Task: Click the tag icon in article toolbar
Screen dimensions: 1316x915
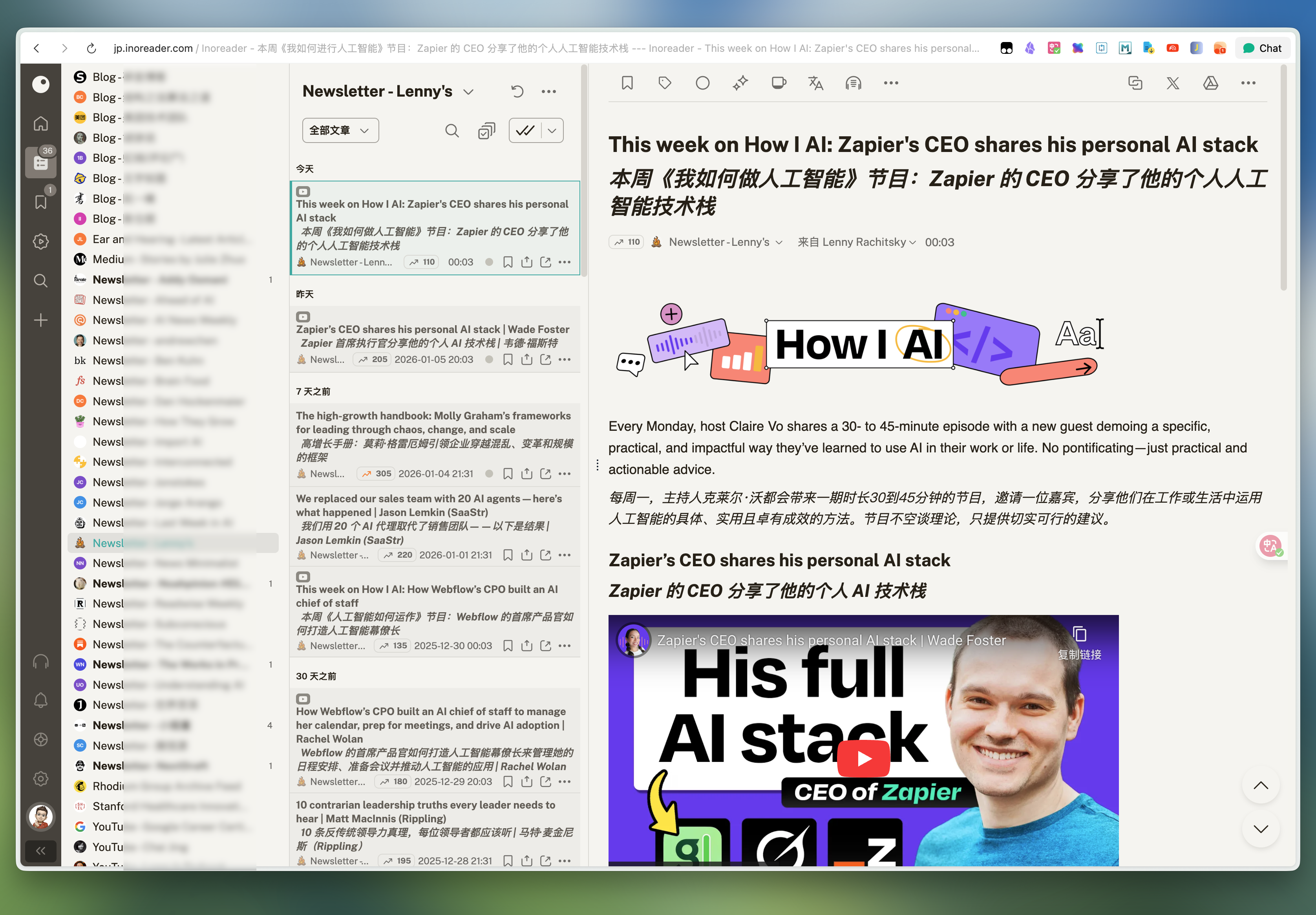Action: [x=664, y=83]
